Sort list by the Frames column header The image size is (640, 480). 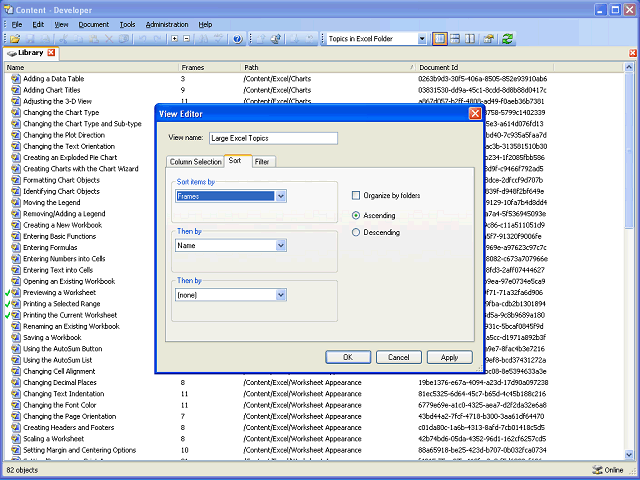pyautogui.click(x=210, y=67)
